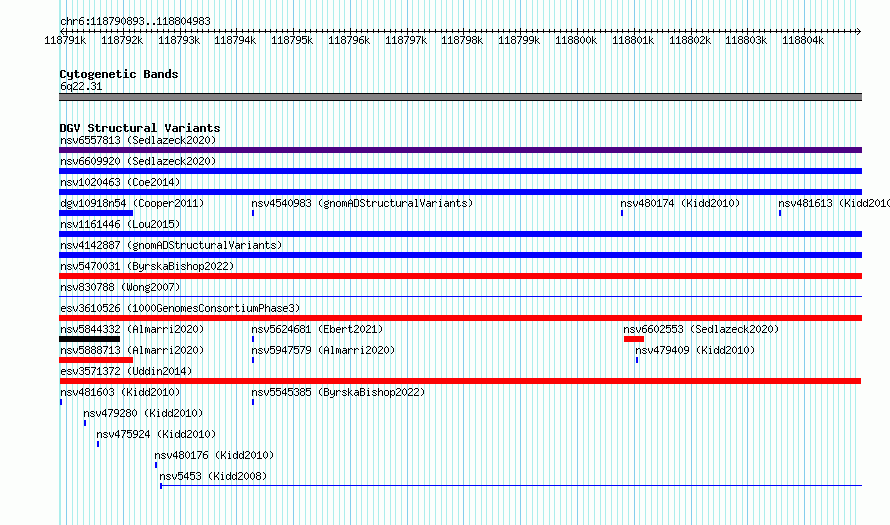Select the short blue bar under dgv10918n54
The width and height of the screenshot is (890, 525).
pos(96,213)
